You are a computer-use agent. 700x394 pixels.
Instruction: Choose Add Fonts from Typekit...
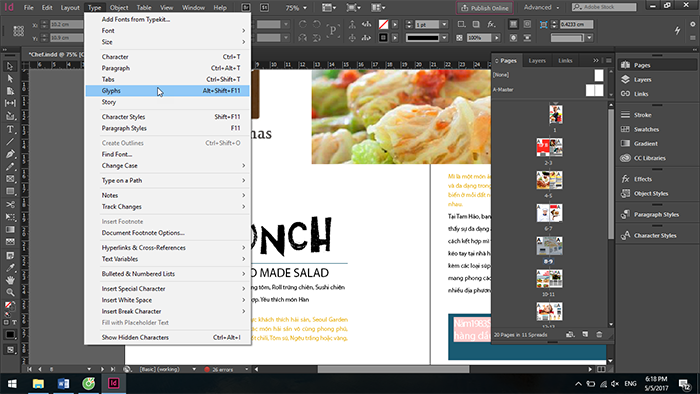167,20
